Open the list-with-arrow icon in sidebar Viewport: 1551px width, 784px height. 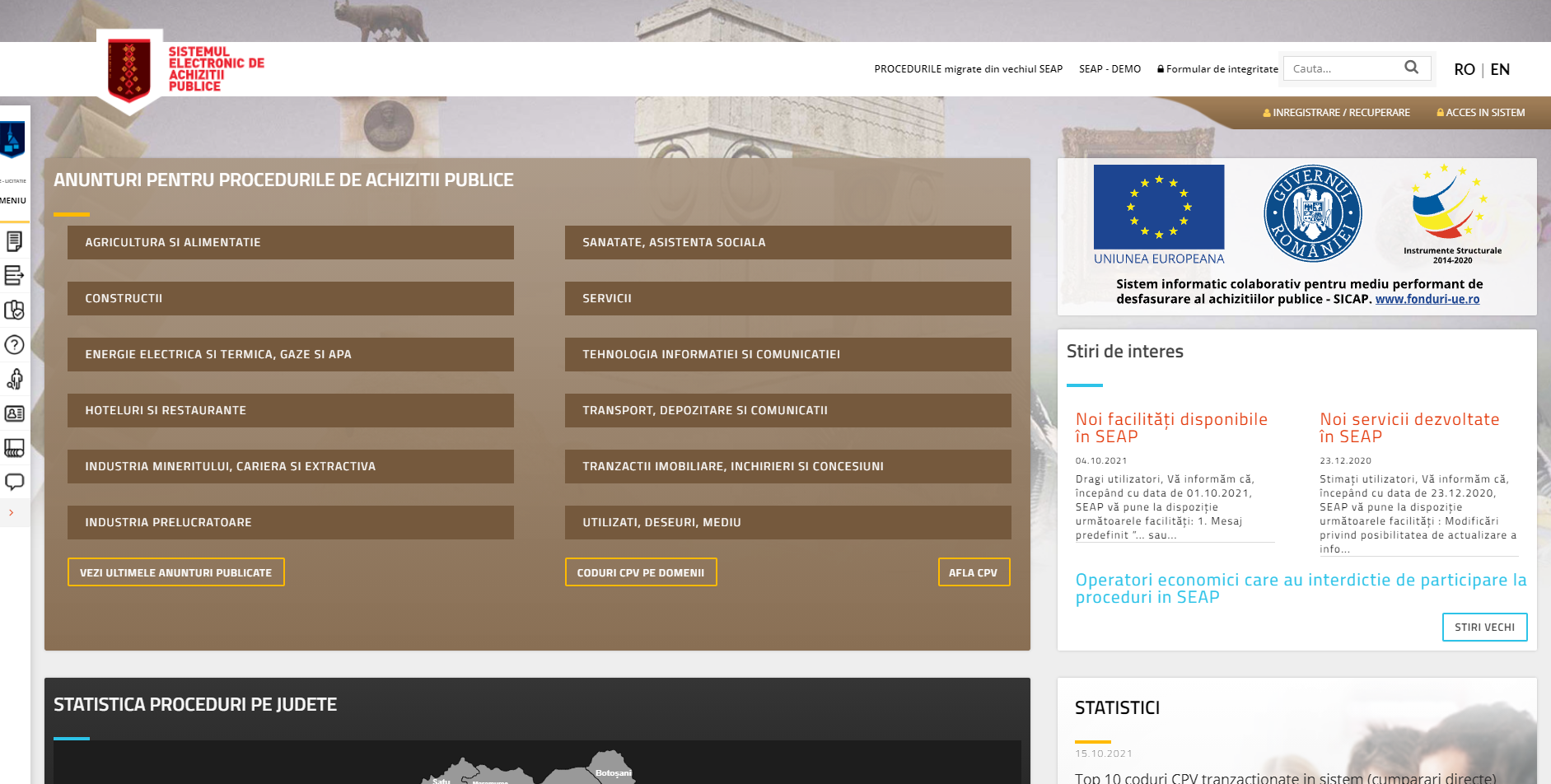pyautogui.click(x=14, y=275)
